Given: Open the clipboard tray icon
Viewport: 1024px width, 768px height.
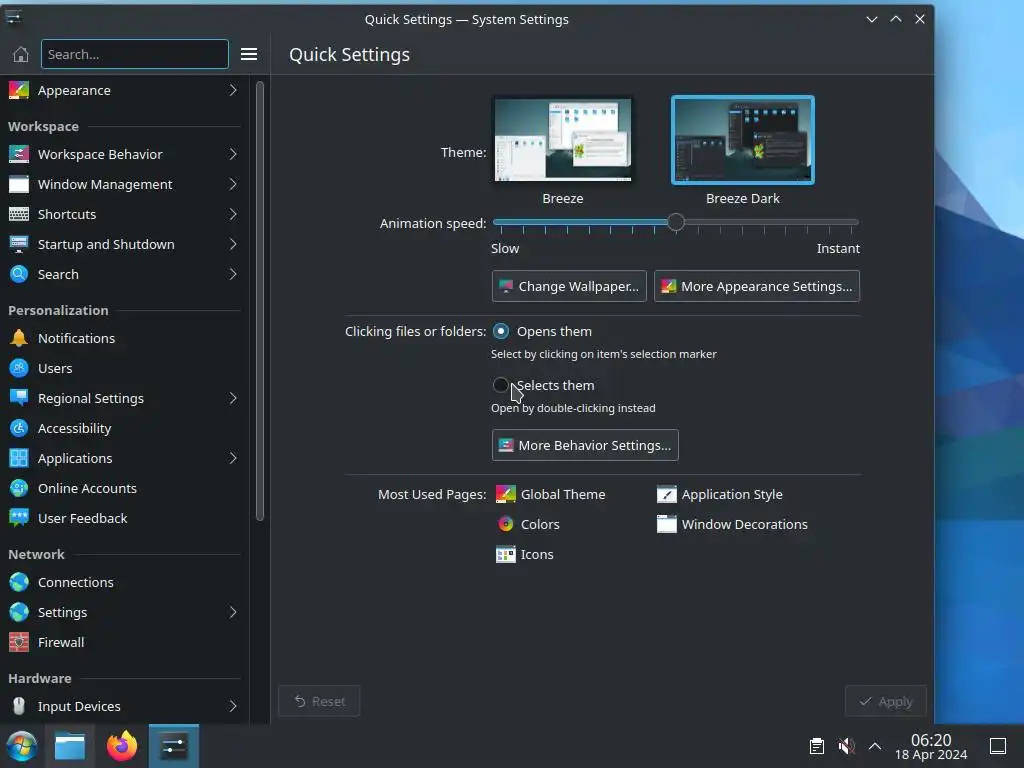Looking at the screenshot, I should pos(817,746).
